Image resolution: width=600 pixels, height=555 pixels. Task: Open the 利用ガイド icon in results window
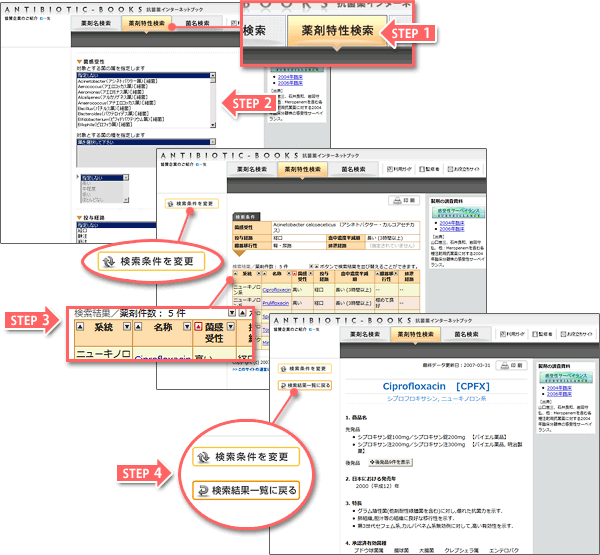pyautogui.click(x=399, y=169)
